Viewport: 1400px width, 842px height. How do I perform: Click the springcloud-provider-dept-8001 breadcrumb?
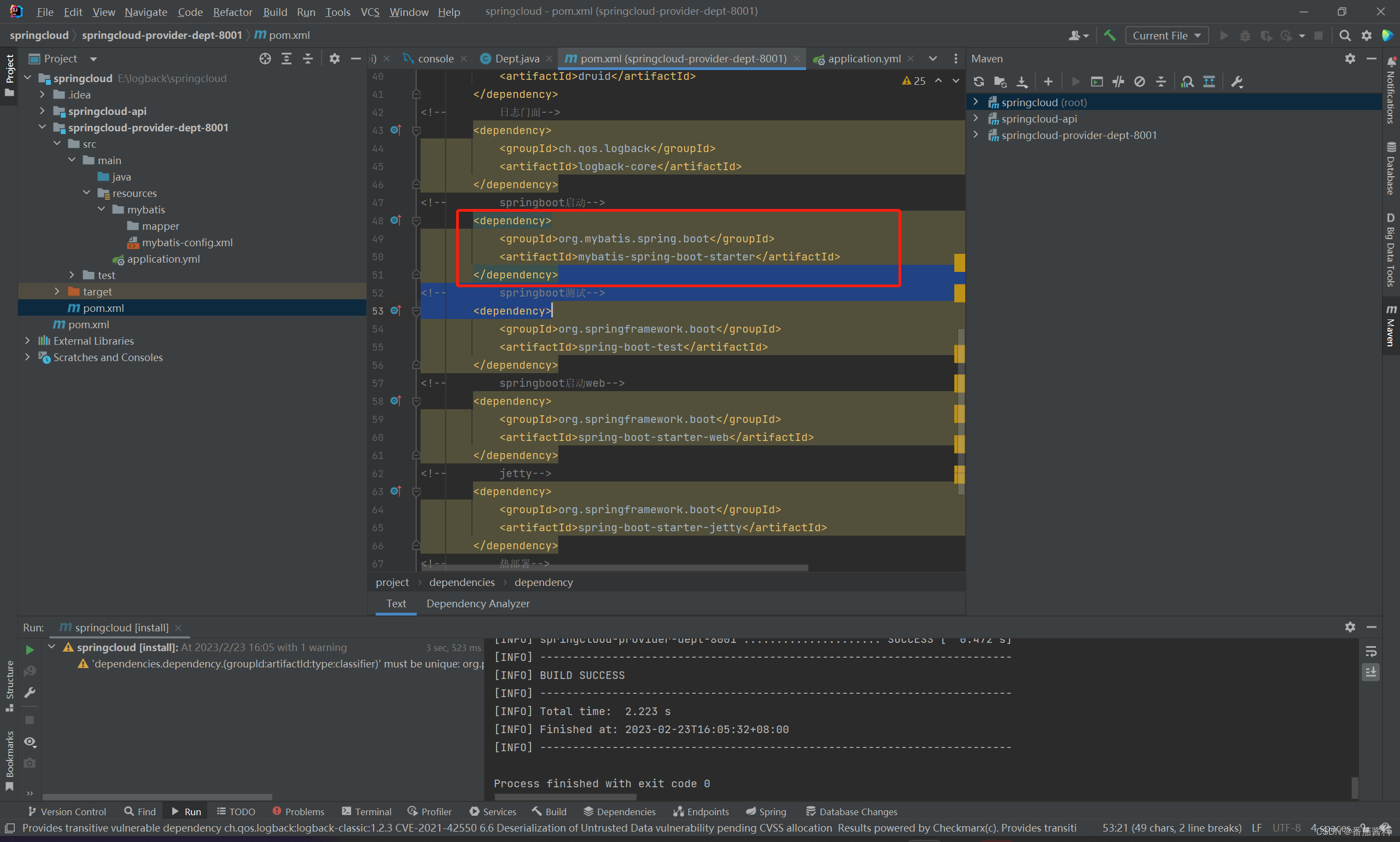pos(162,35)
